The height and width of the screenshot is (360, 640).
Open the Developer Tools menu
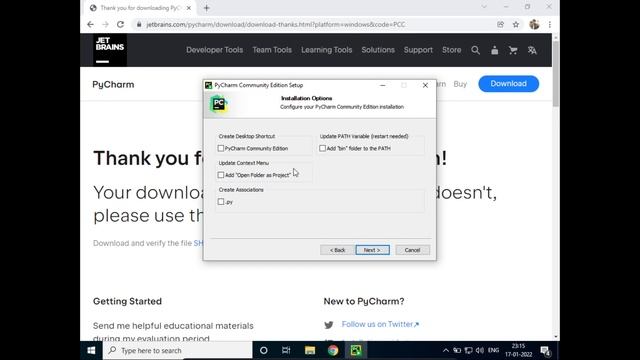tap(214, 50)
